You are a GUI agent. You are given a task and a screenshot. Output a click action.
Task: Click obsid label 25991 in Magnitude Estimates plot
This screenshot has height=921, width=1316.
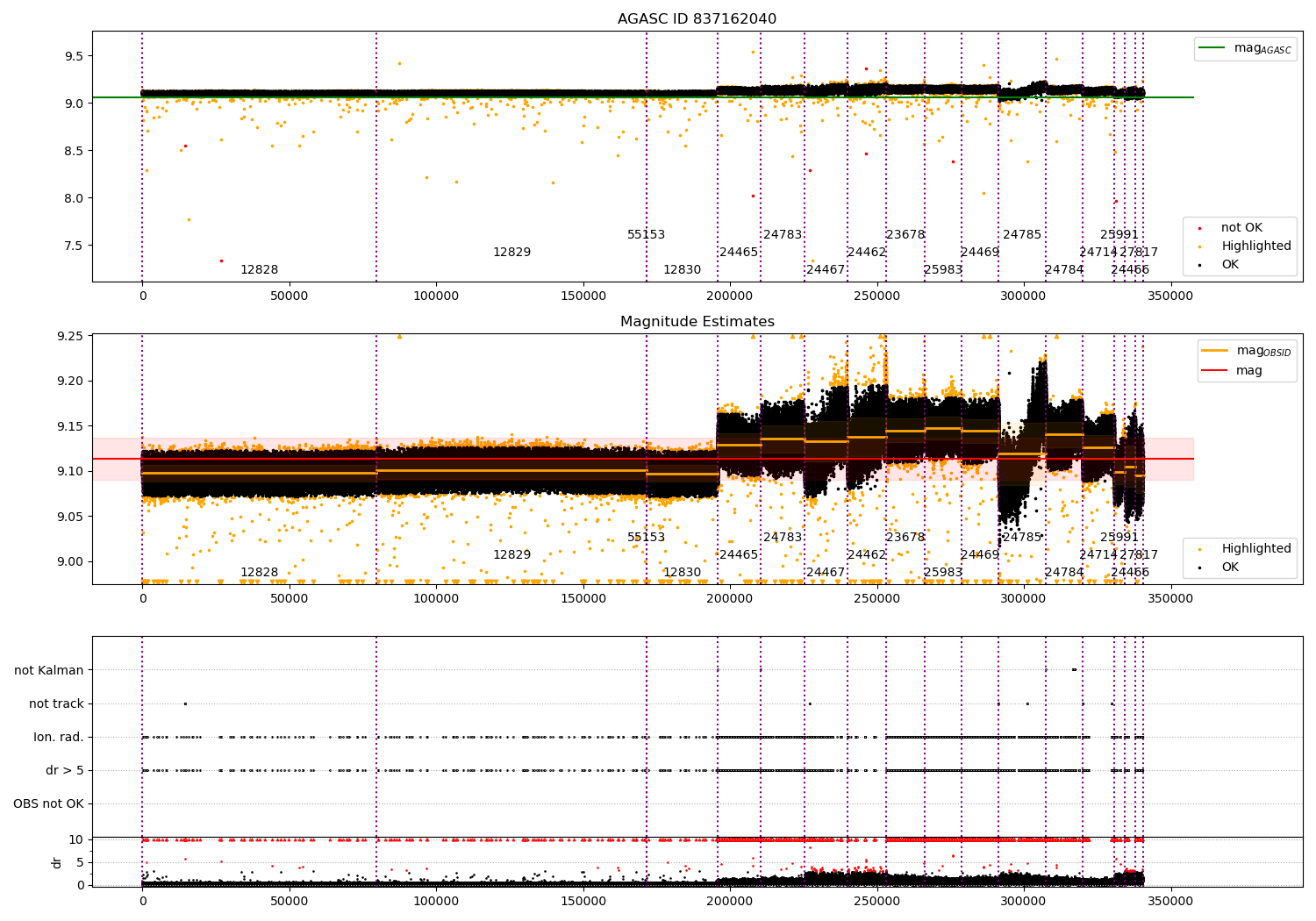coord(1119,538)
